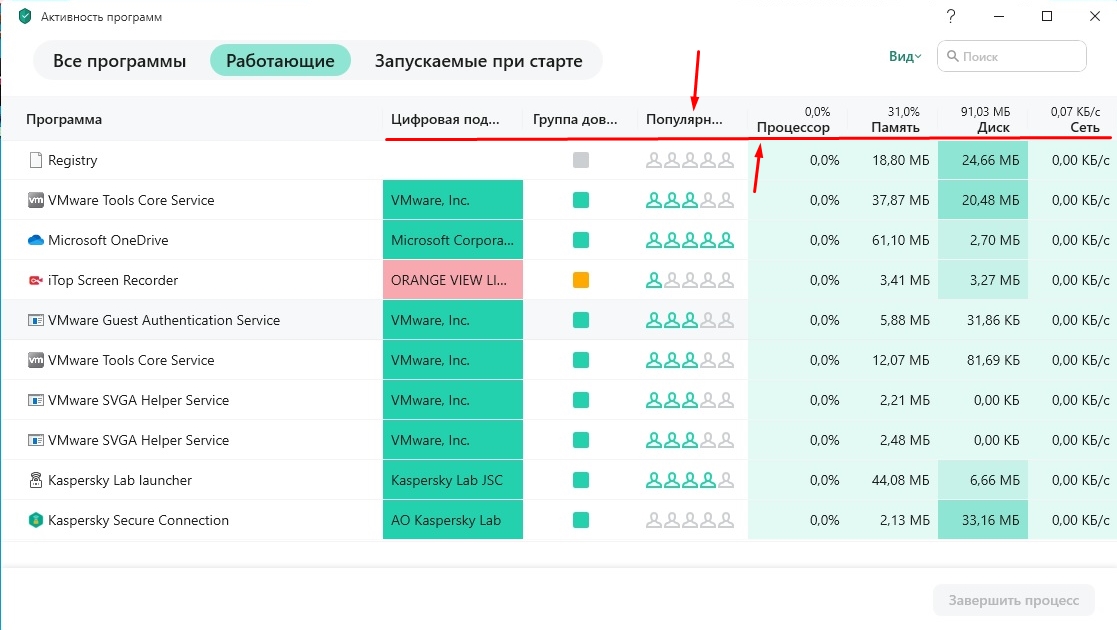Click the five-user popularity rating of Microsoft OneDrive
Image resolution: width=1117 pixels, height=630 pixels.
click(x=690, y=240)
